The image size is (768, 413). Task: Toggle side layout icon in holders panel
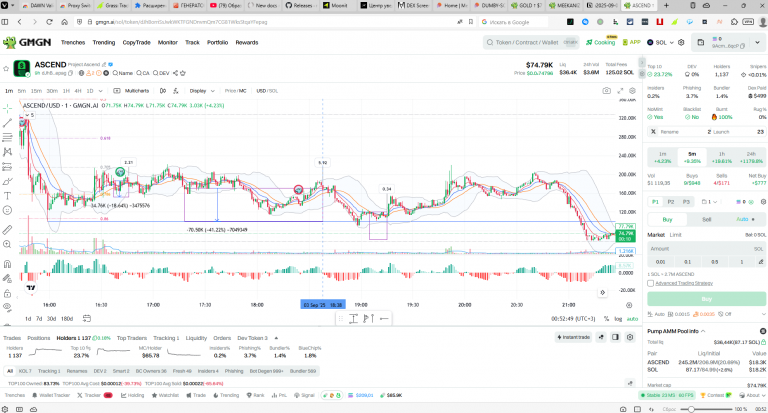pos(615,337)
